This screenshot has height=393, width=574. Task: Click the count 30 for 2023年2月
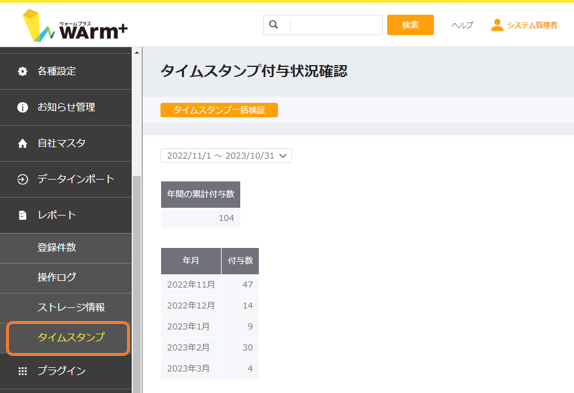[x=247, y=348]
